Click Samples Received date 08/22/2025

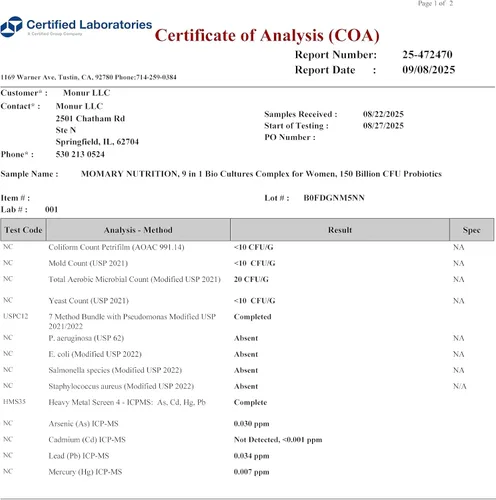[x=383, y=114]
